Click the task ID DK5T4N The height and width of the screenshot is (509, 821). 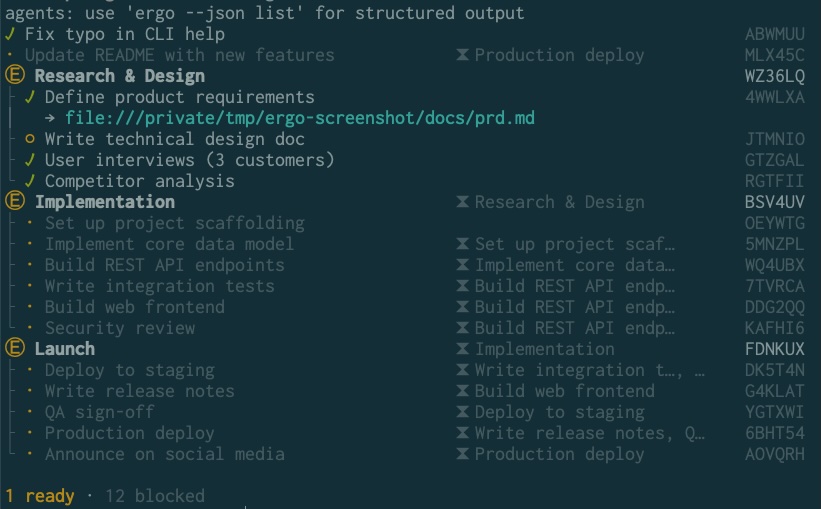tap(774, 370)
